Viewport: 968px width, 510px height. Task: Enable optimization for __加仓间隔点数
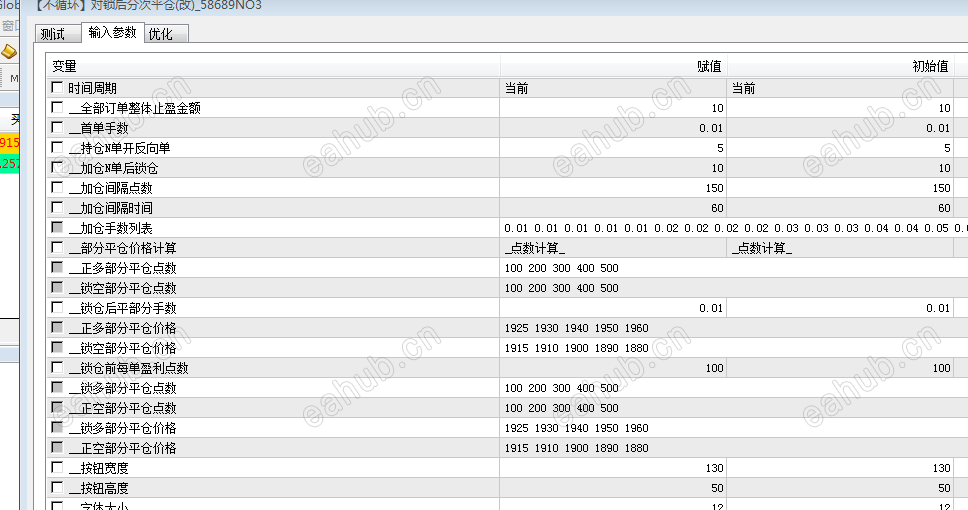tap(57, 187)
